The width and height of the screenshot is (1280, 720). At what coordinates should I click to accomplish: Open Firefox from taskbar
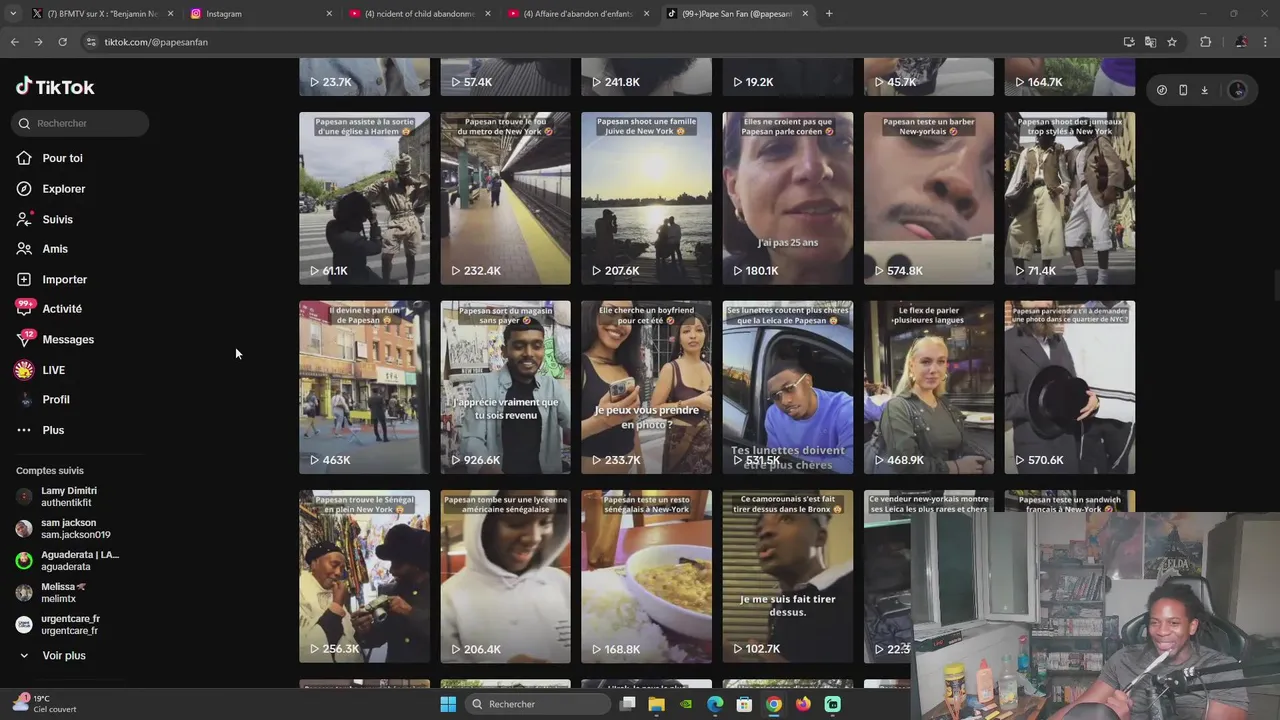[803, 704]
